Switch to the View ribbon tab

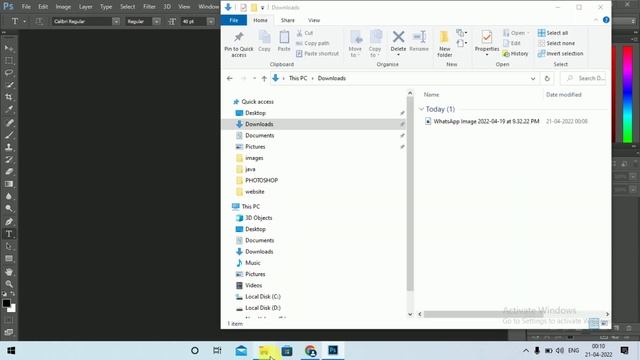coord(314,20)
